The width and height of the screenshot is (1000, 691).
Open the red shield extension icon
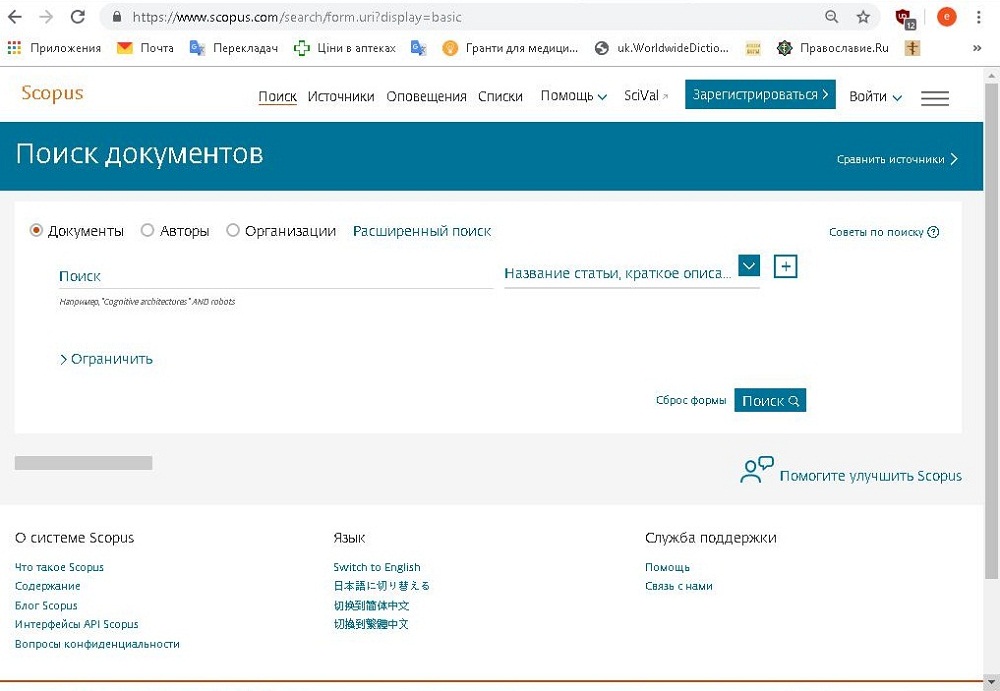tap(905, 19)
